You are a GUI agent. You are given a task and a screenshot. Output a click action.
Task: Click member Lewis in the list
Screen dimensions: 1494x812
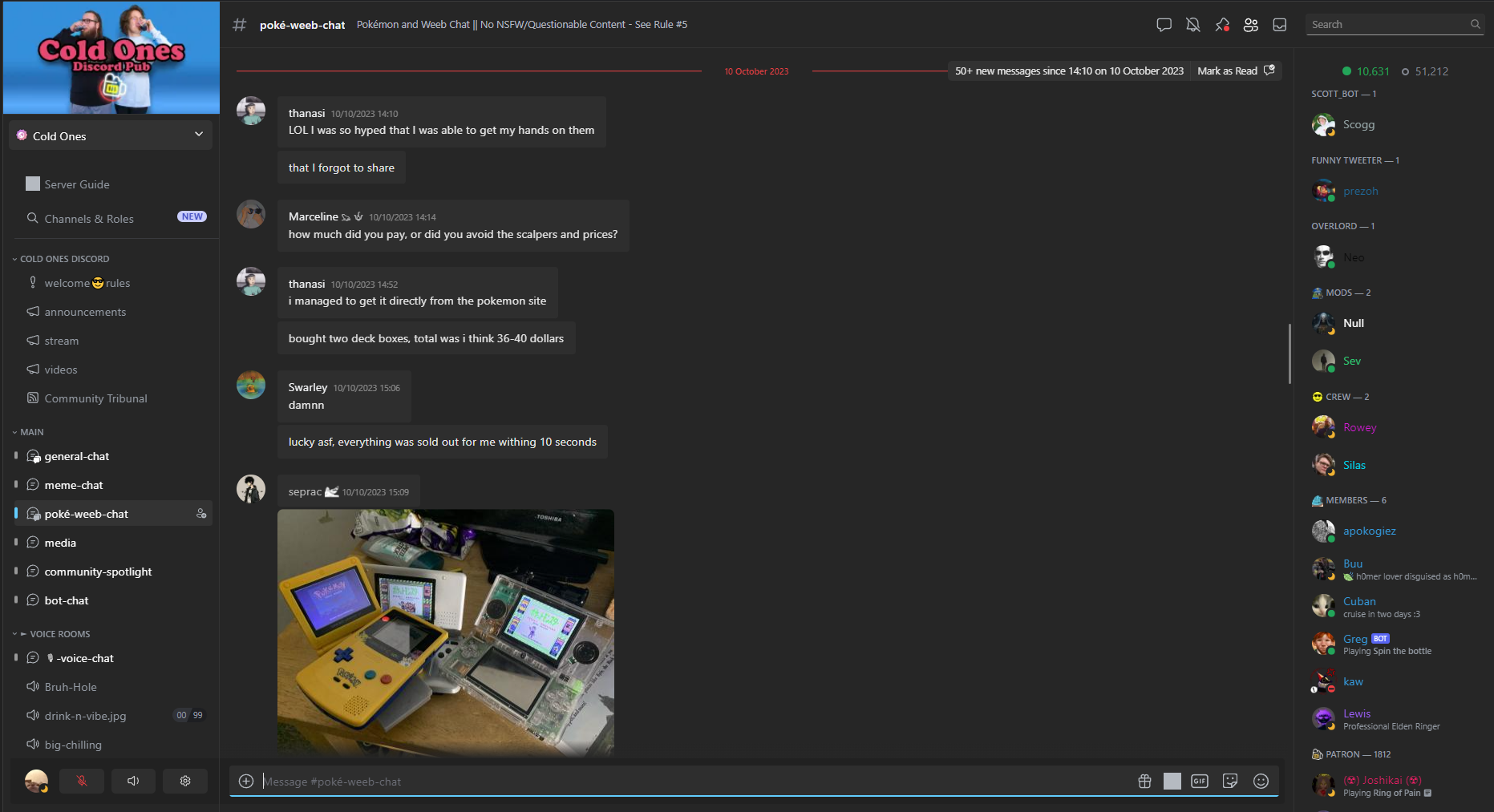tap(1395, 719)
